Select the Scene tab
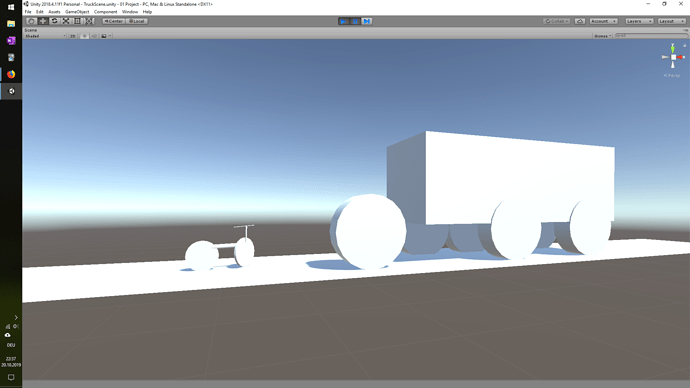 31,30
